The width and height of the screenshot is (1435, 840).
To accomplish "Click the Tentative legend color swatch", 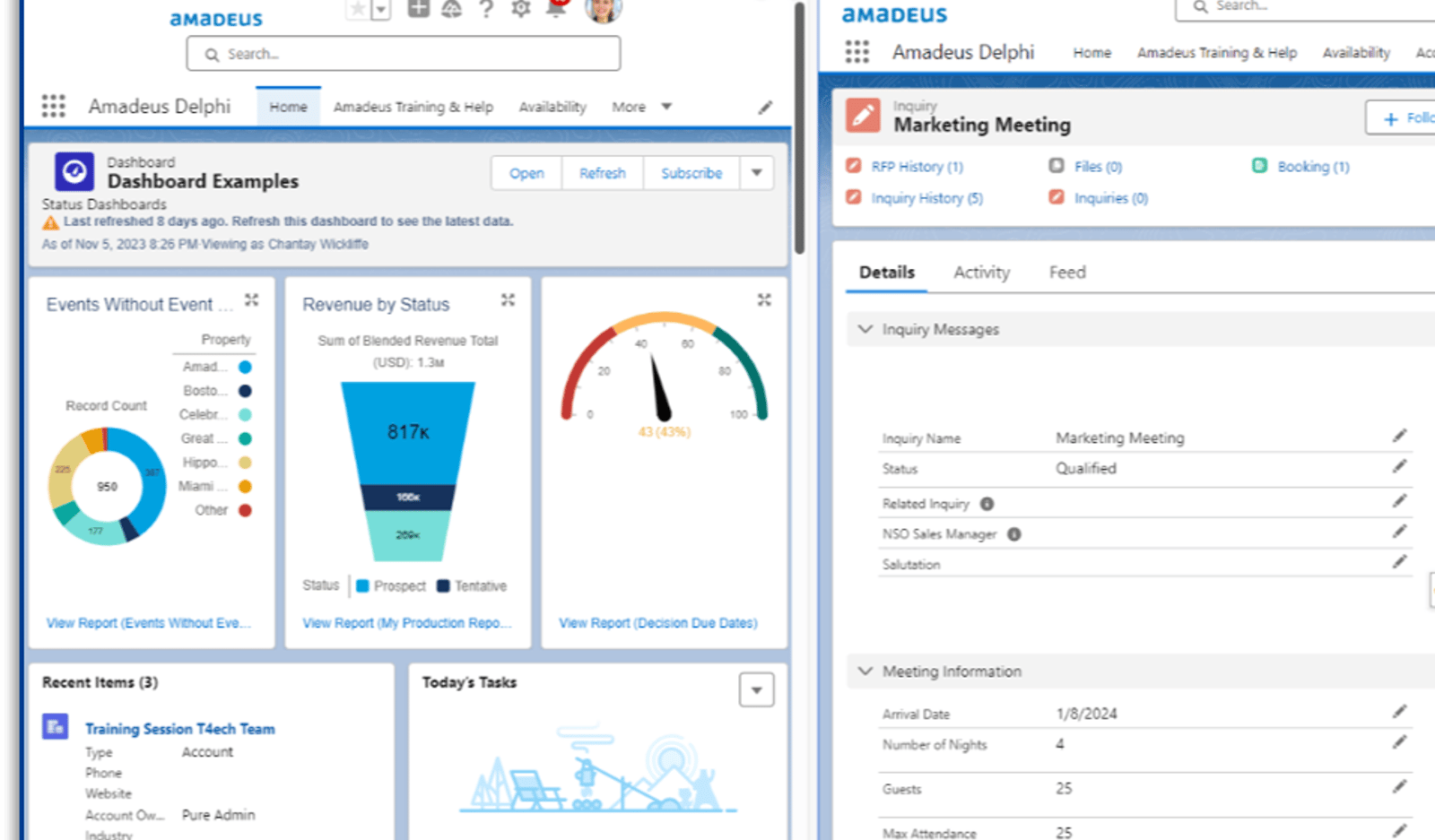I will pos(443,586).
